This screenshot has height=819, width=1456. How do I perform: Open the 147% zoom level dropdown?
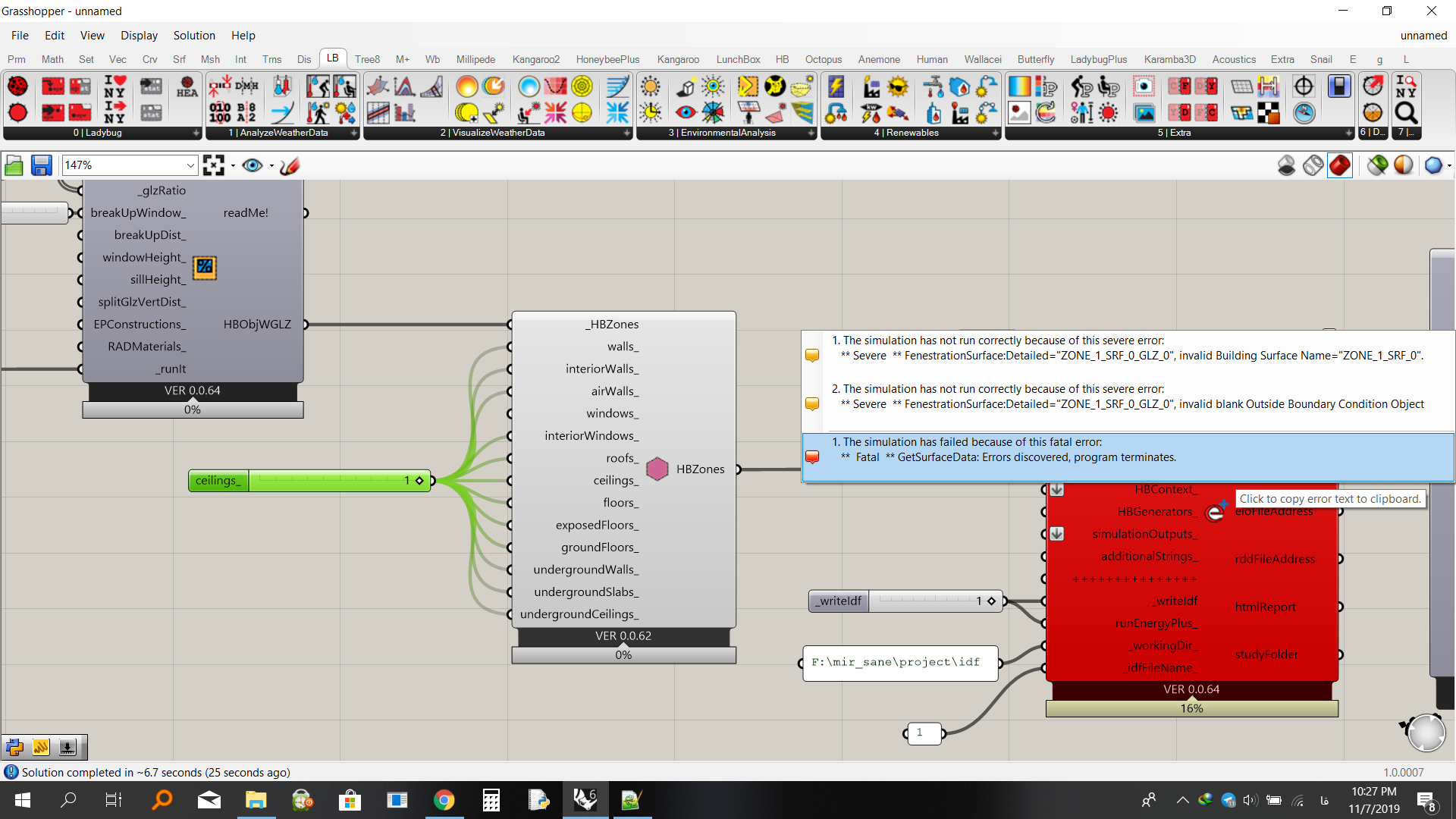(x=190, y=165)
